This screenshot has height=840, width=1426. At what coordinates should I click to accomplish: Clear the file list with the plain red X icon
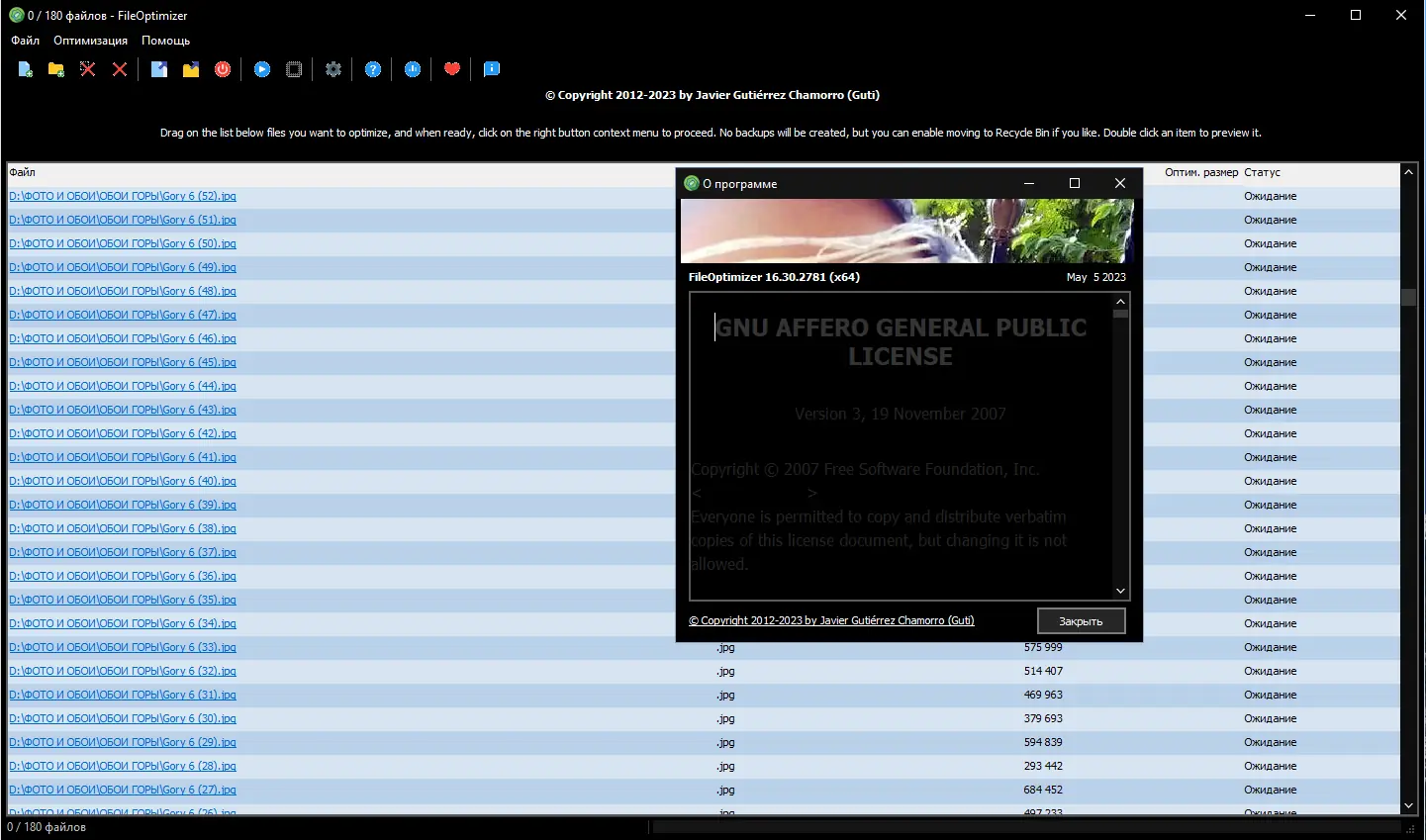[x=120, y=69]
